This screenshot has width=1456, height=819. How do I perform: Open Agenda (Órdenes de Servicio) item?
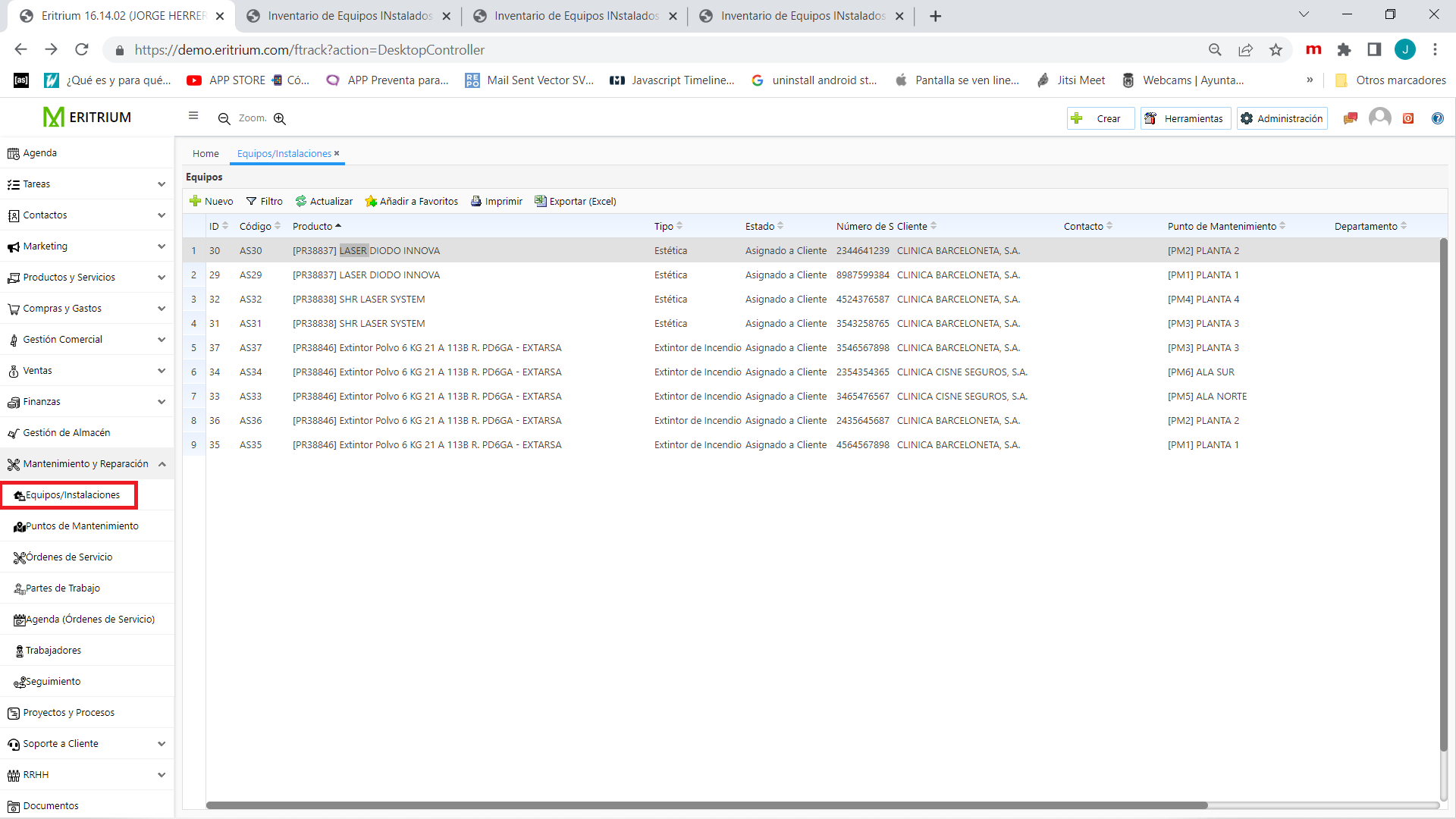(x=87, y=620)
